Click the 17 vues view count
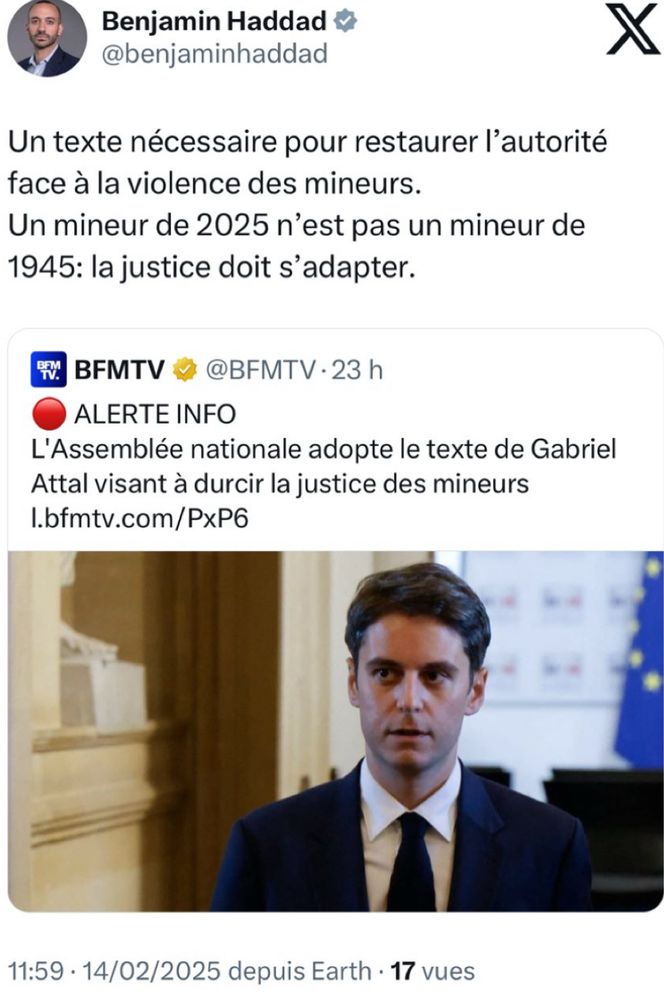Screen dimensions: 664x1000 [432, 971]
